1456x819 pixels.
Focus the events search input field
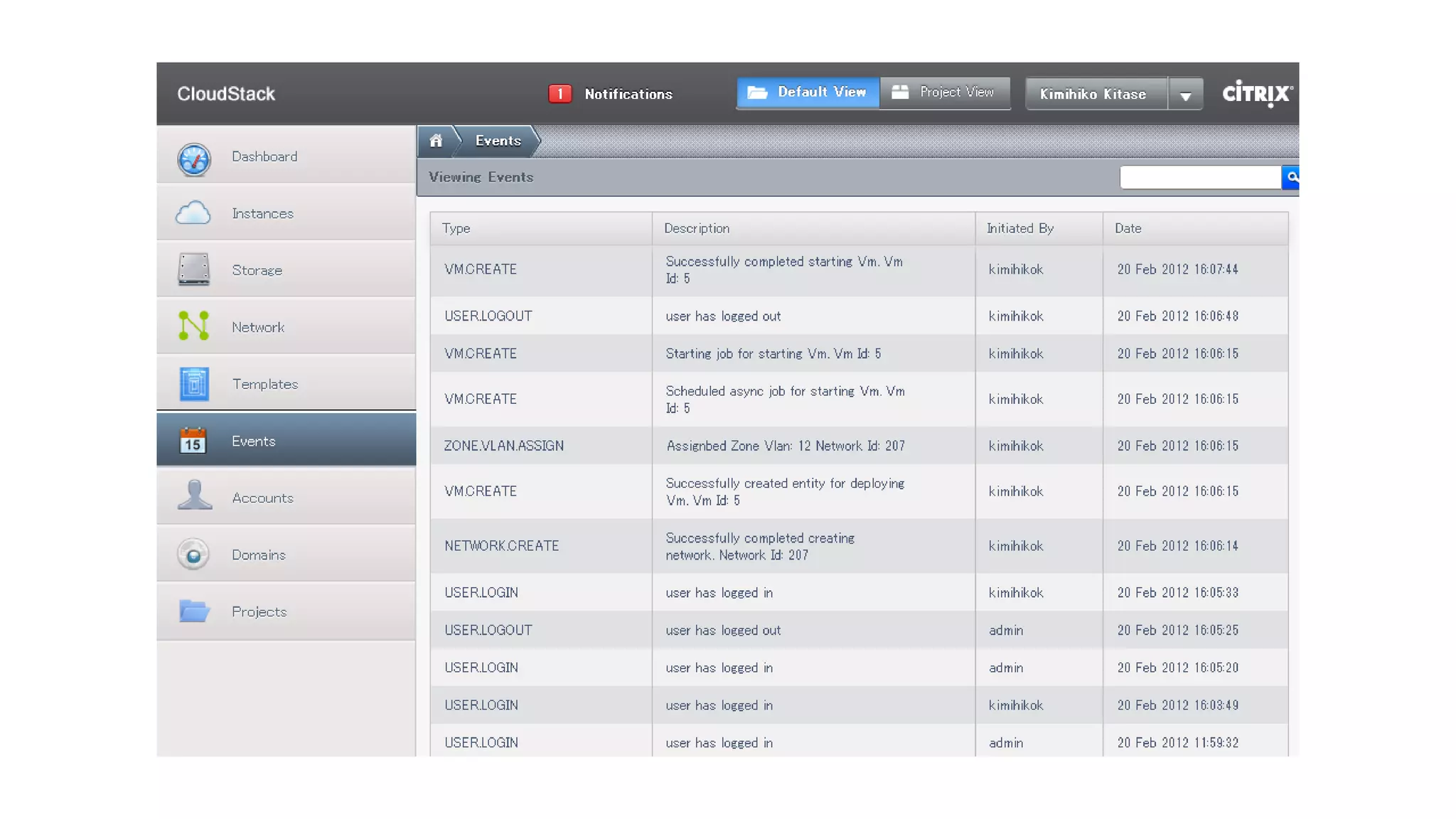coord(1200,178)
